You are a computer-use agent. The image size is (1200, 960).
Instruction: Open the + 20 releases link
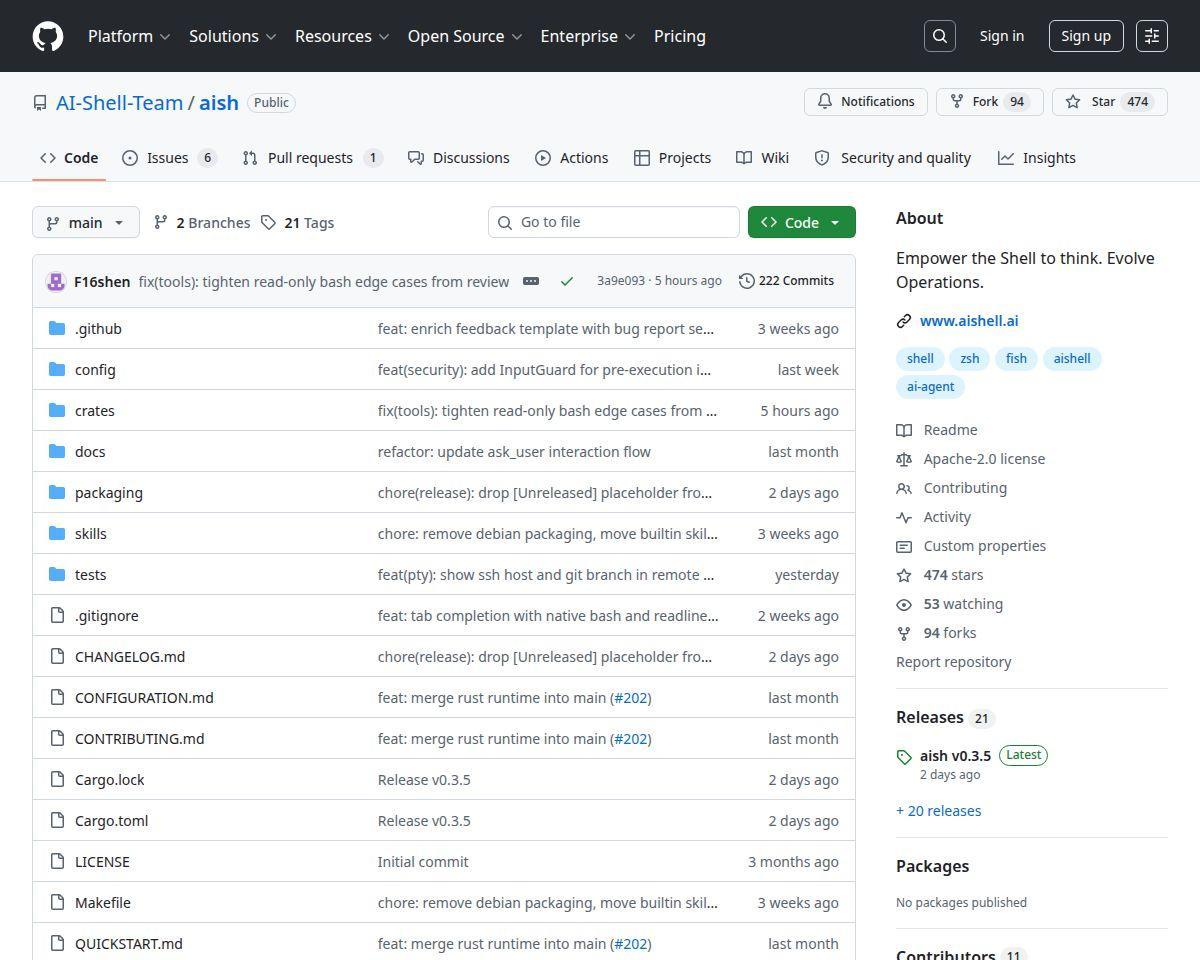(938, 811)
